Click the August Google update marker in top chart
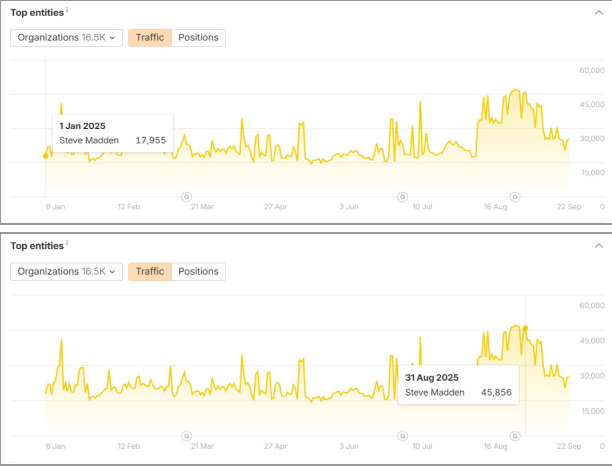 516,196
